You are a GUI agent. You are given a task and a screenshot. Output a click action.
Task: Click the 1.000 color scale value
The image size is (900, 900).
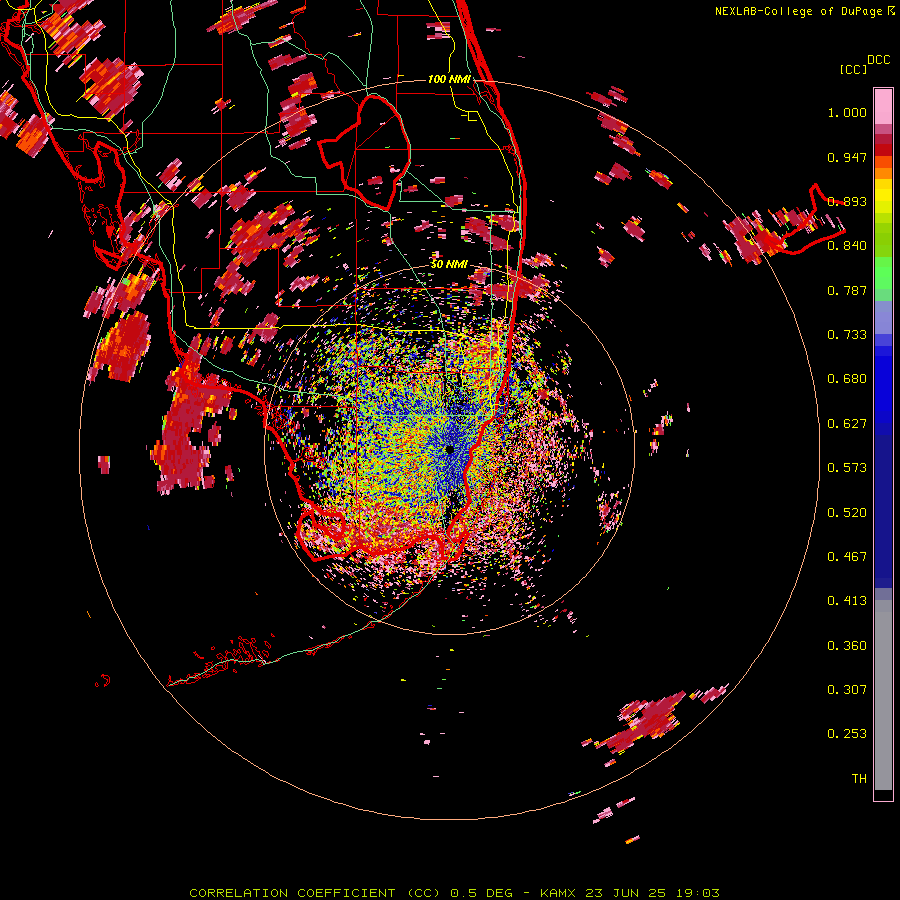coord(847,112)
